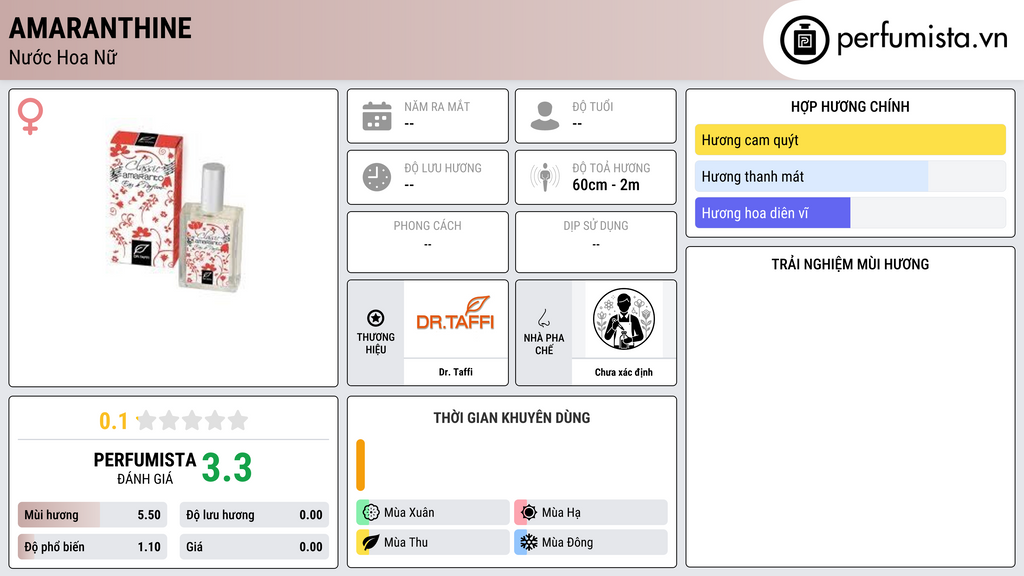
Task: Click the Amaranthine perfume product image
Action: point(176,210)
